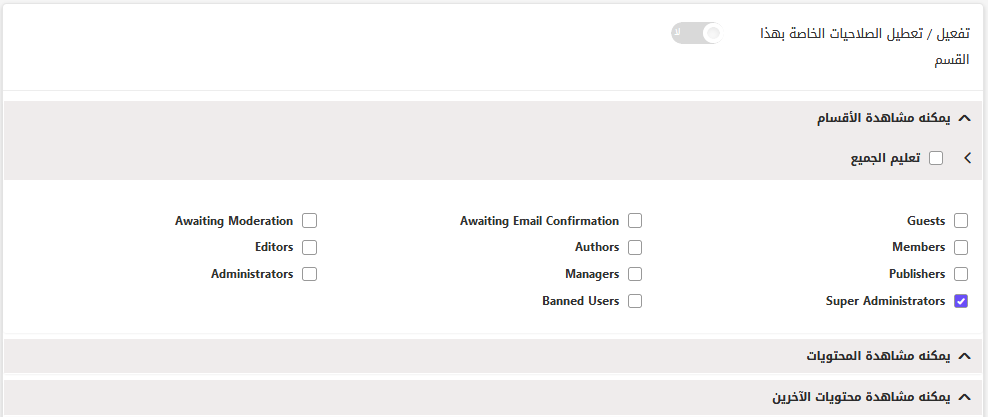Tick the Administrators checkbox
988x417 pixels.
309,274
